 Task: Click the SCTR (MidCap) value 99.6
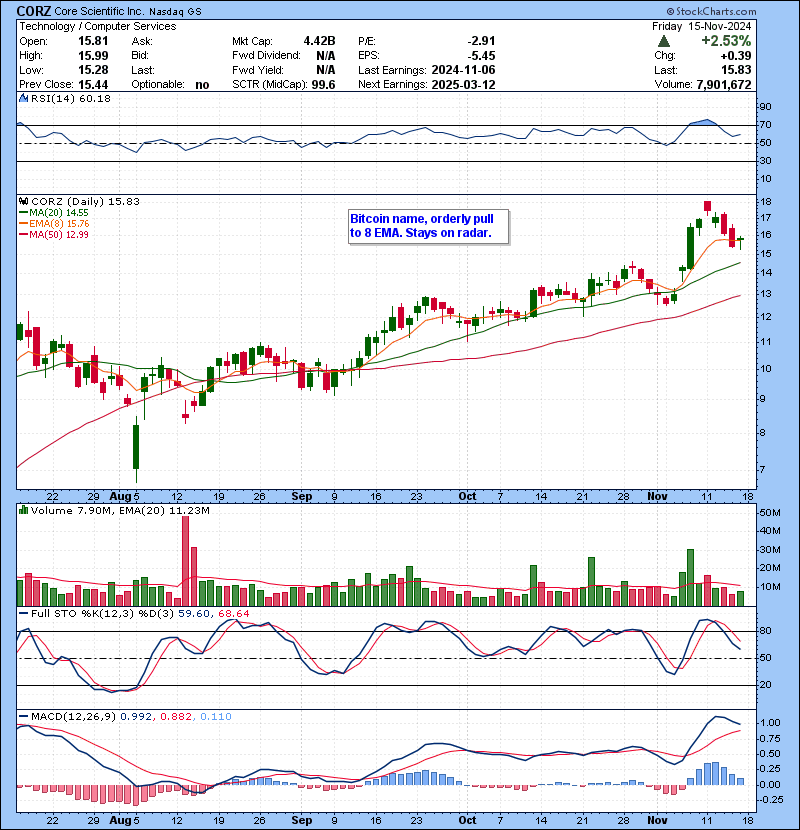point(323,85)
